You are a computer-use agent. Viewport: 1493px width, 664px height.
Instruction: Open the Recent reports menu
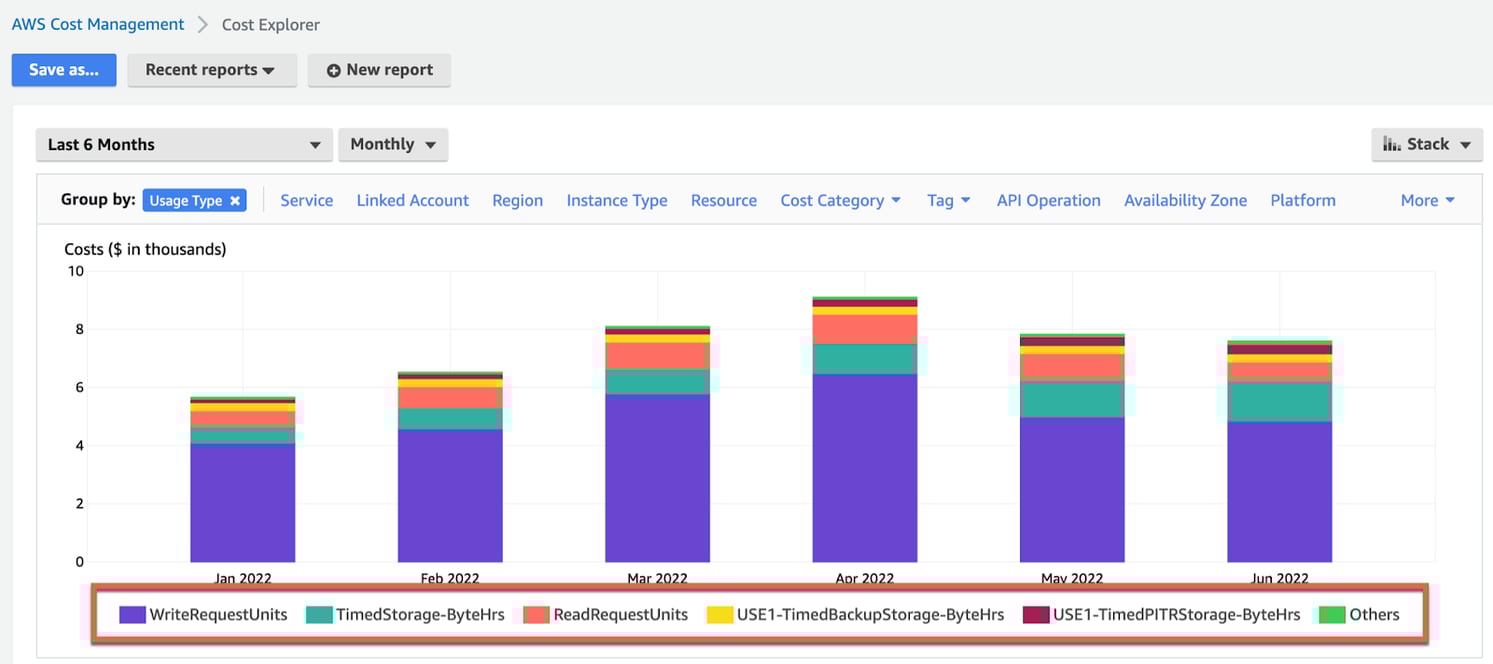(212, 70)
